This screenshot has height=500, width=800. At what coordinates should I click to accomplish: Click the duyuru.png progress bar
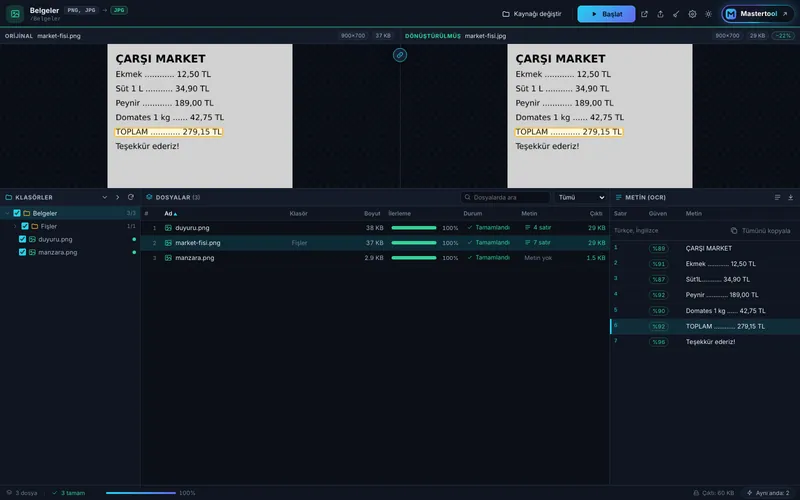[x=414, y=228]
